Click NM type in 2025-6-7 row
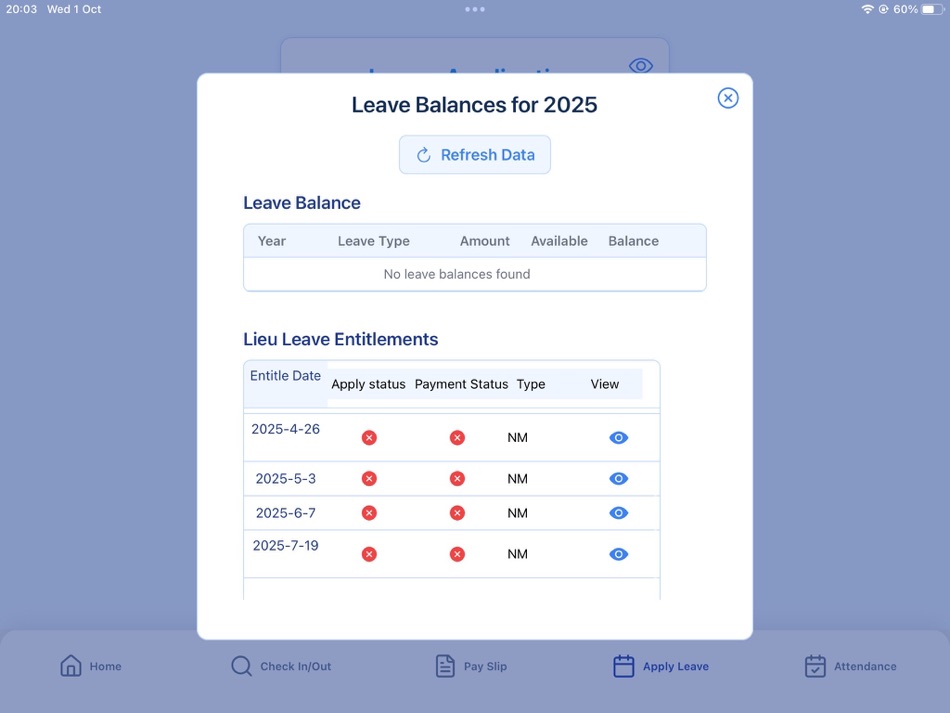Viewport: 950px width, 713px height. point(517,513)
